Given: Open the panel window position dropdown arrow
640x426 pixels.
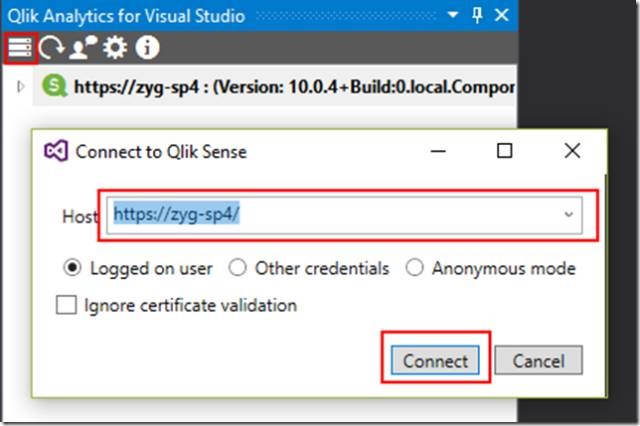Looking at the screenshot, I should click(x=452, y=15).
